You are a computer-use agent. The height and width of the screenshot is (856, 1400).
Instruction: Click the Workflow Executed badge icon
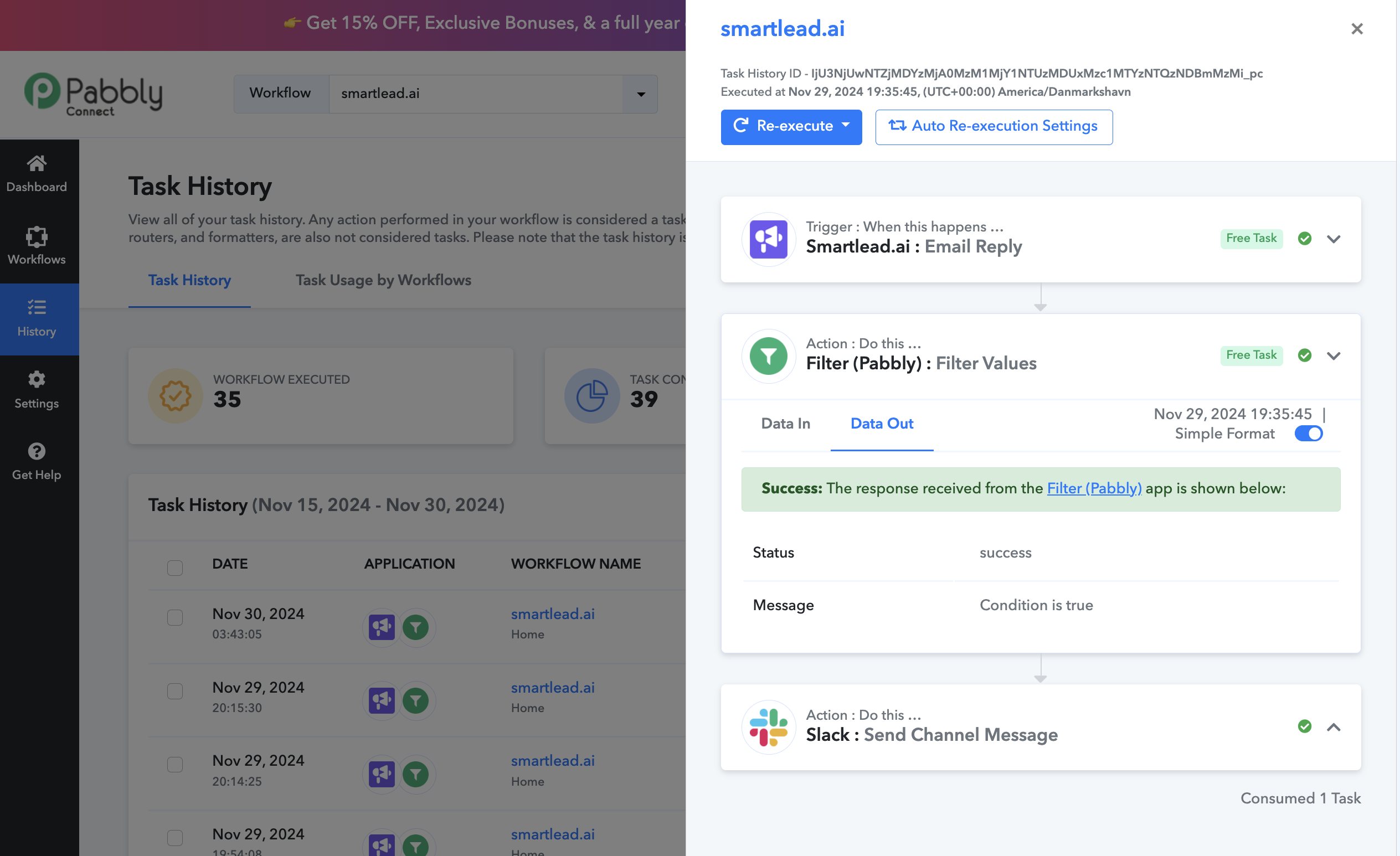point(175,396)
